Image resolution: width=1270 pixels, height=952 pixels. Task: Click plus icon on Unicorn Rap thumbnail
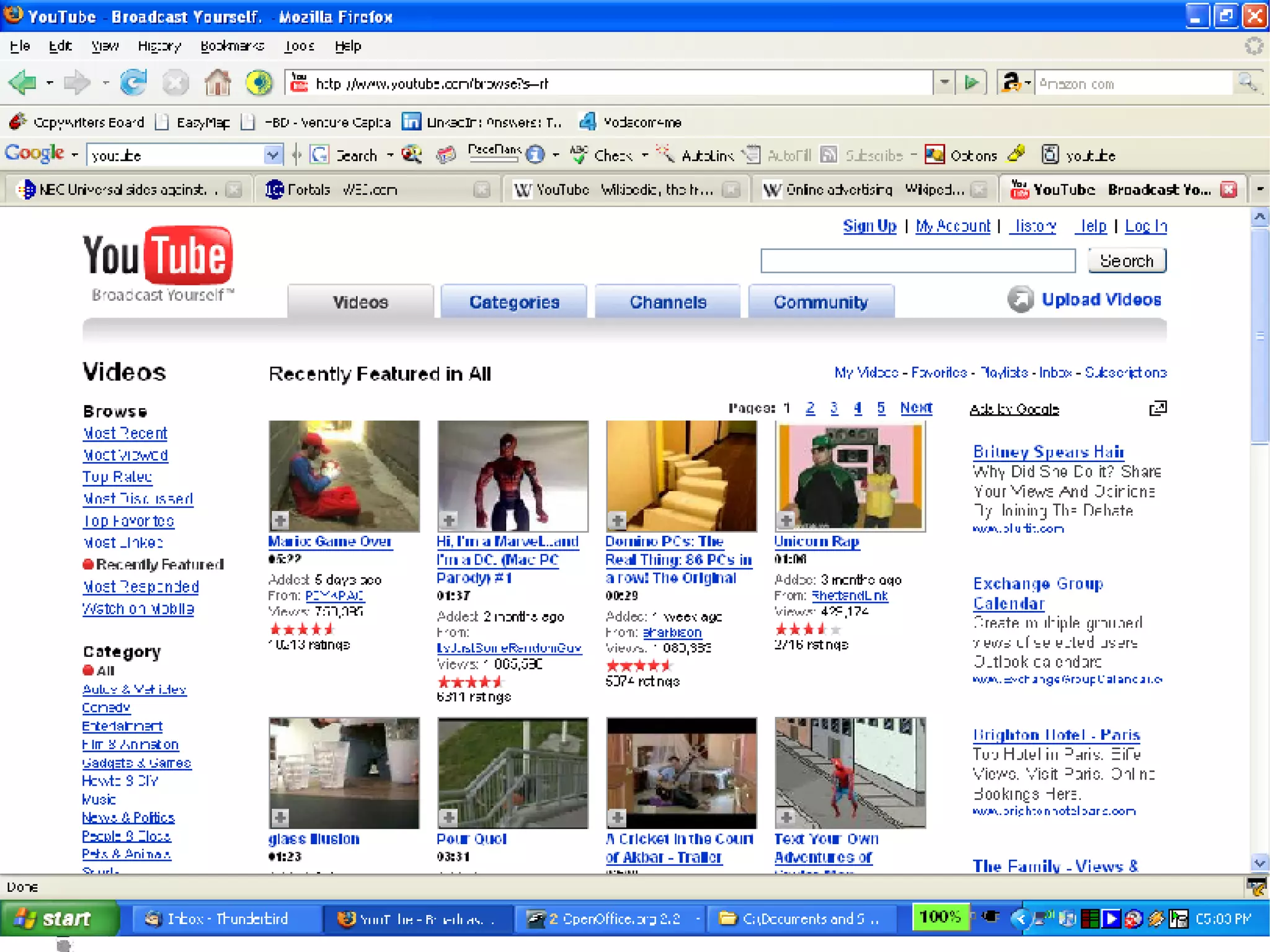(786, 520)
